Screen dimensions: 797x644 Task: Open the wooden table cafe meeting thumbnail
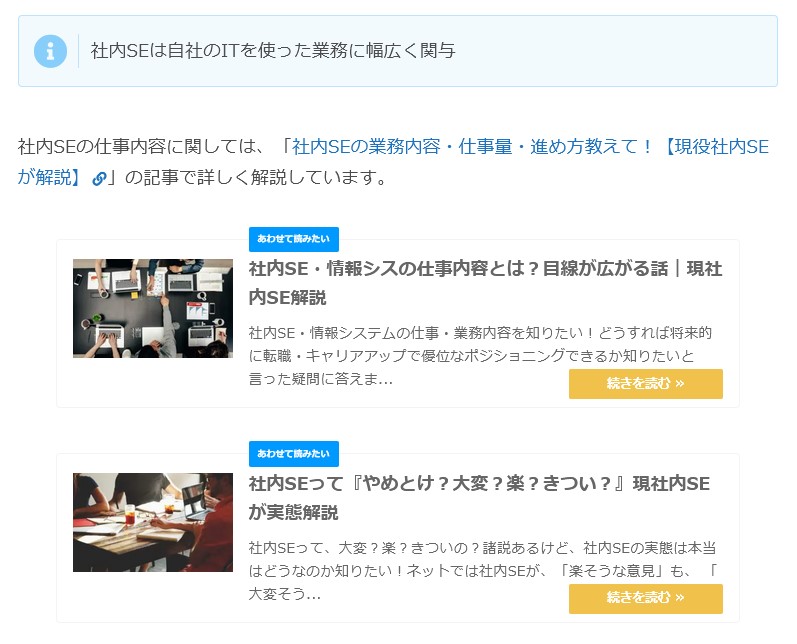coord(152,522)
